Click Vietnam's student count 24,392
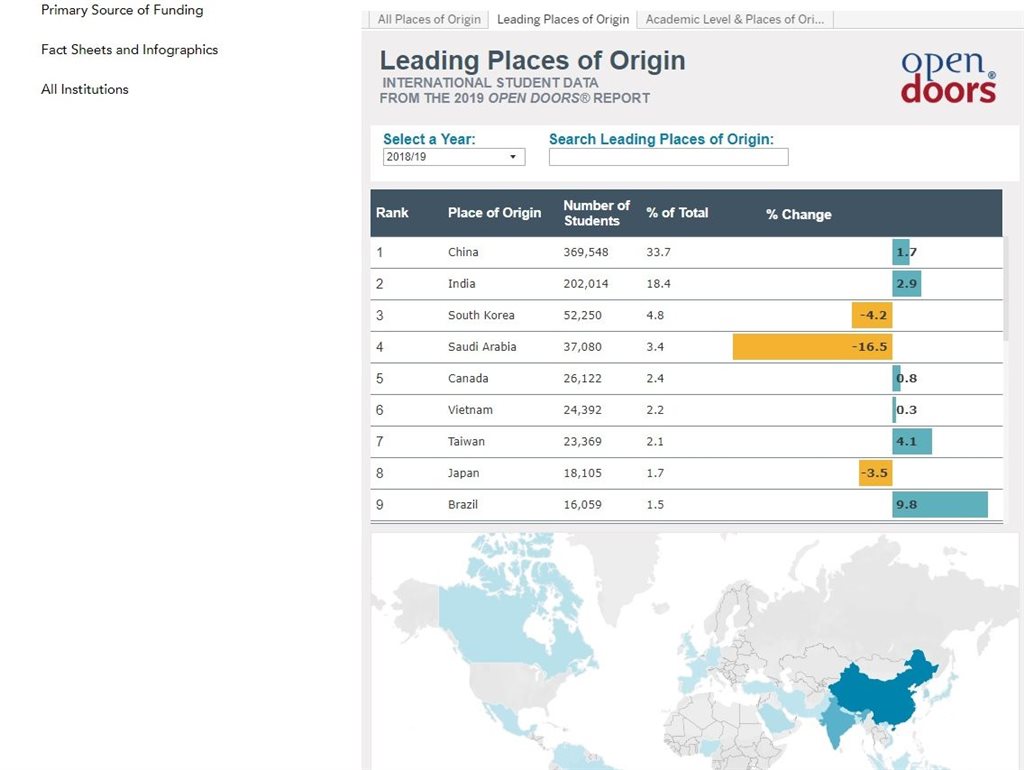This screenshot has width=1024, height=770. (x=583, y=410)
